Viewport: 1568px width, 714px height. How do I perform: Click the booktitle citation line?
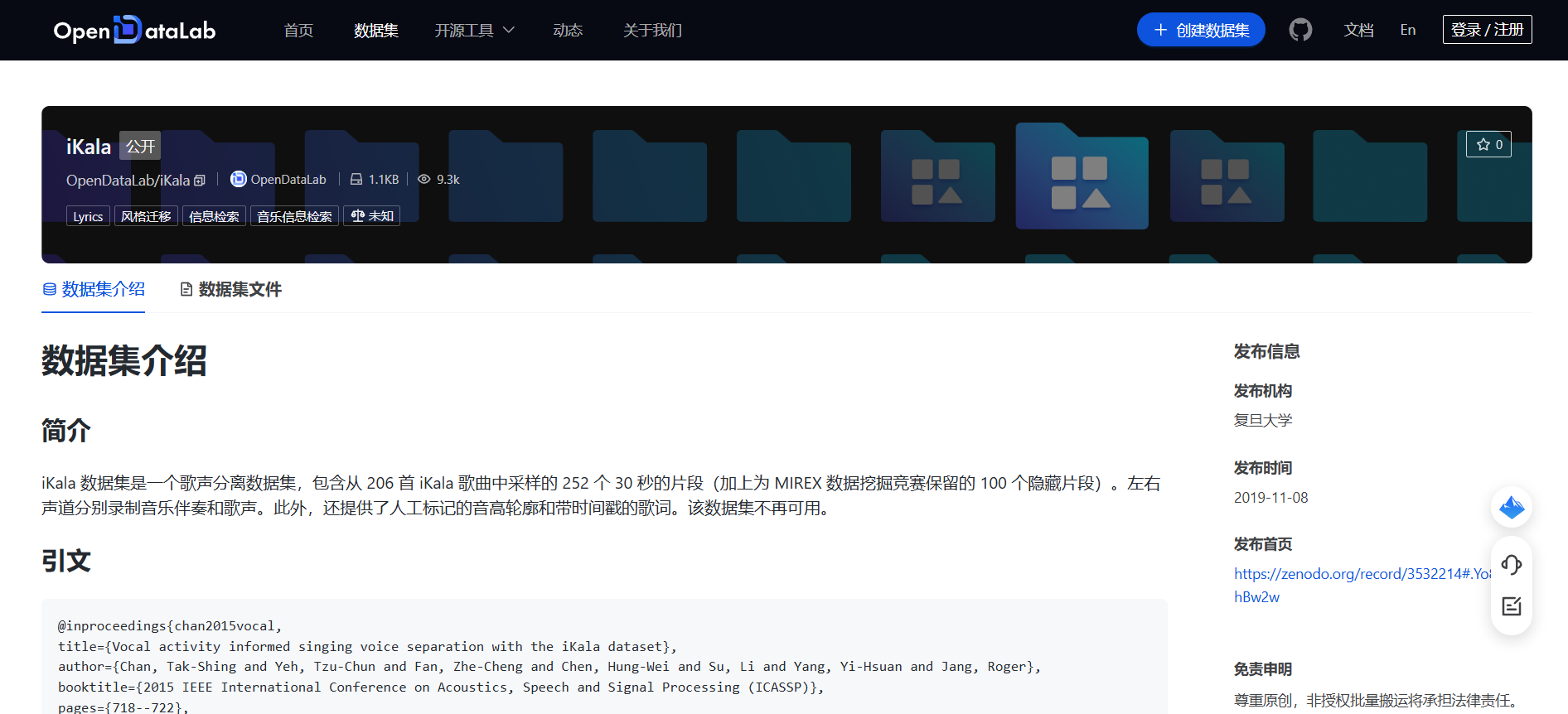pyautogui.click(x=441, y=687)
